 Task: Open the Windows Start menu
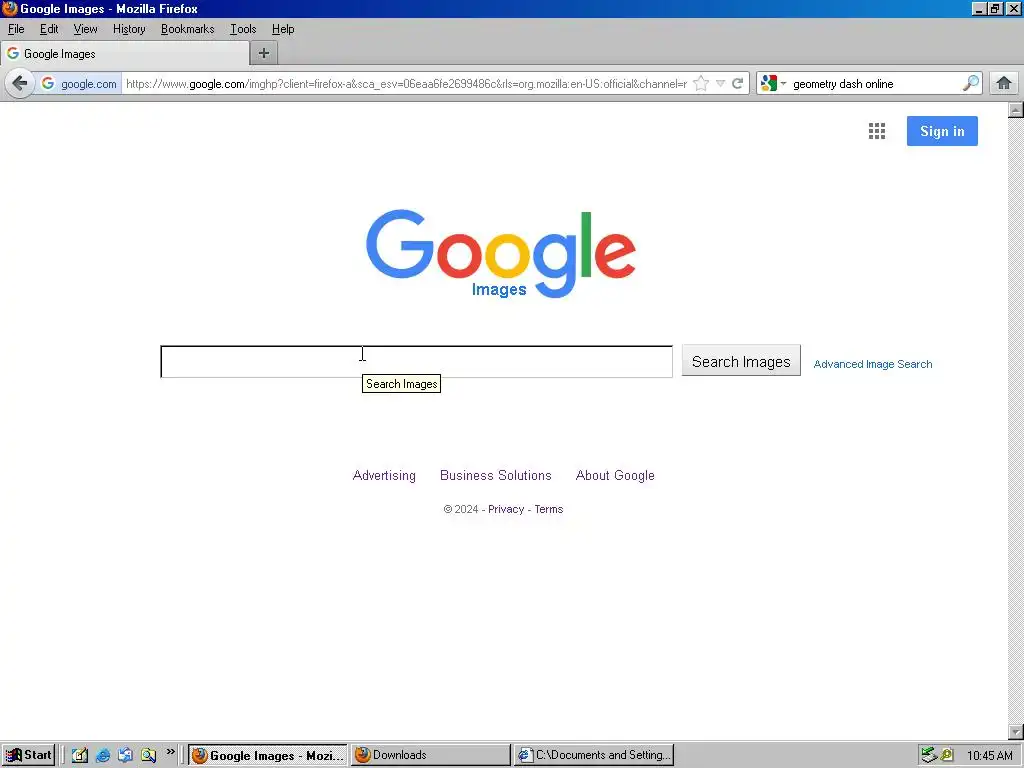pos(29,755)
